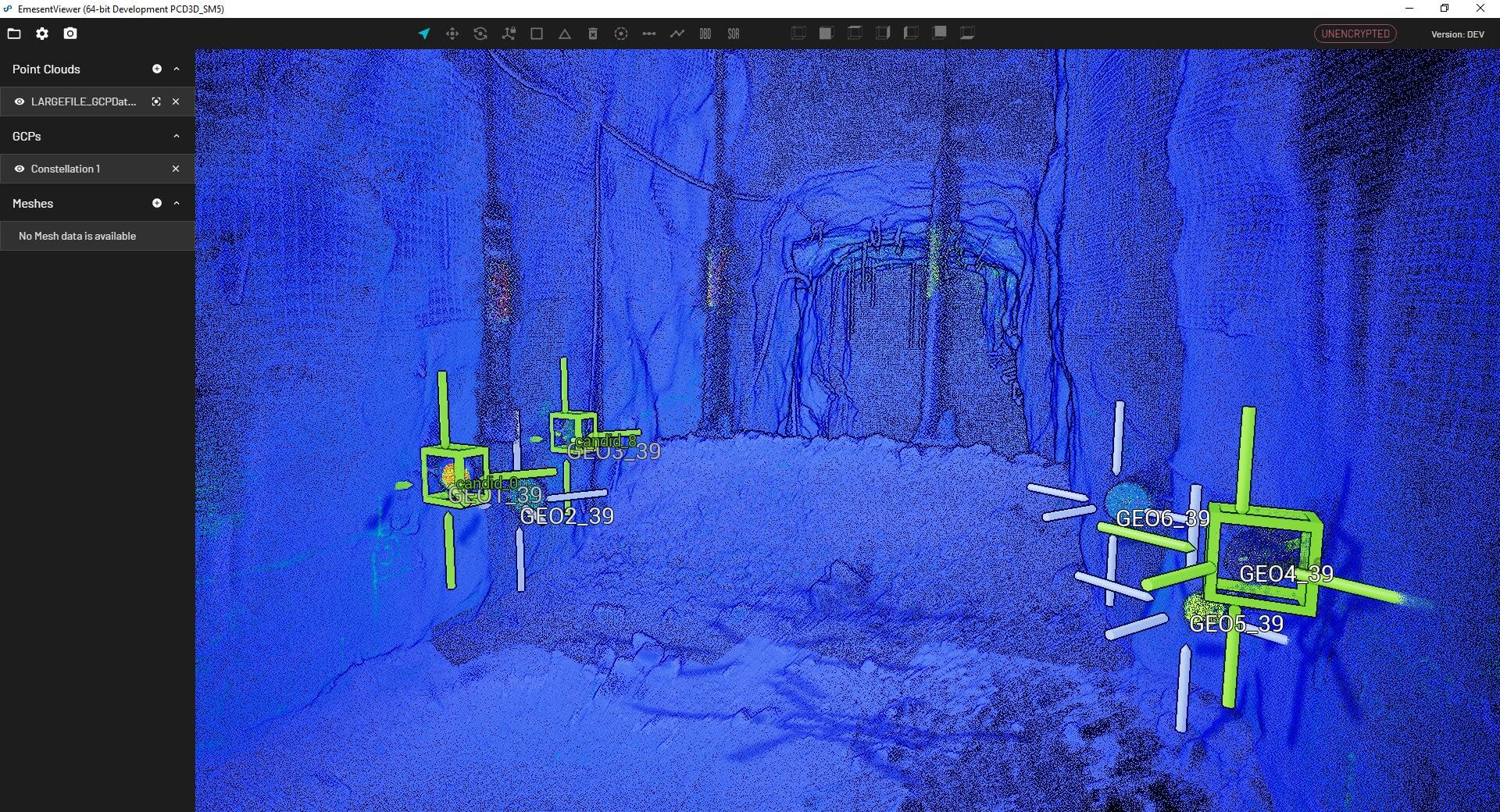Open the screenshot camera tool
1500x812 pixels.
point(70,34)
